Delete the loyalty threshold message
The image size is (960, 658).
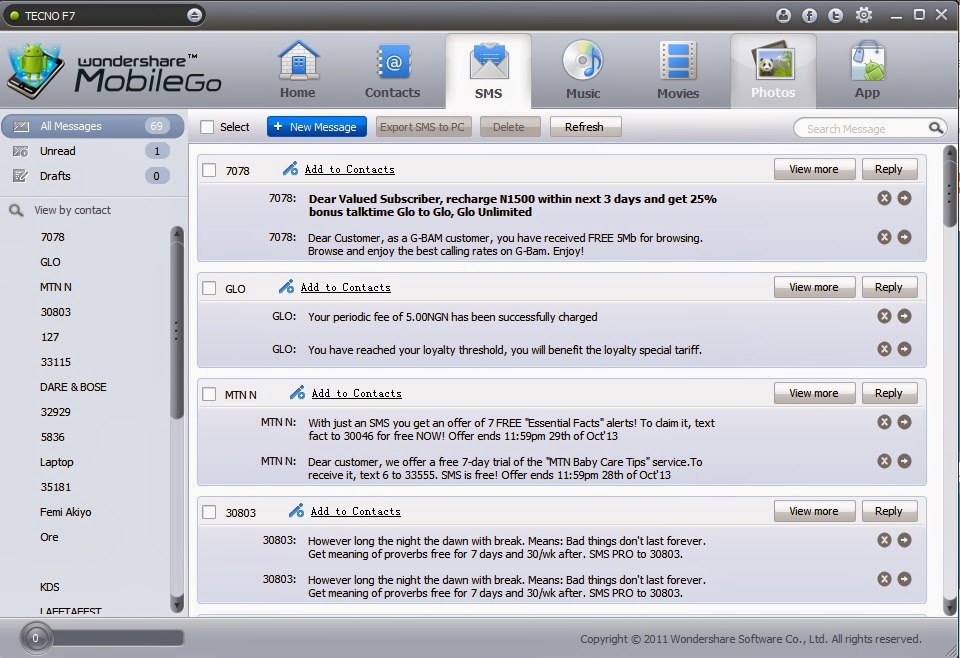(x=884, y=349)
